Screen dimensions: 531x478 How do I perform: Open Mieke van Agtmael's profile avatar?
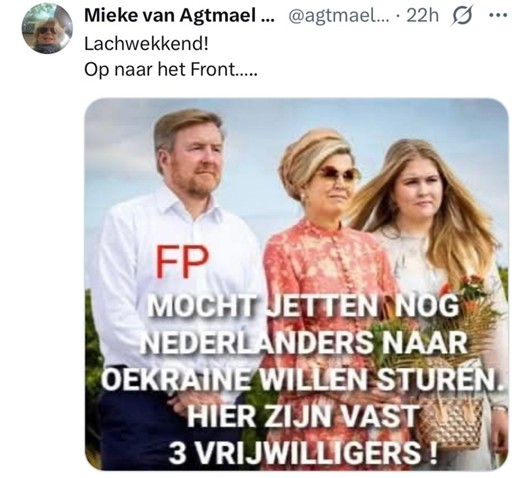click(x=47, y=28)
